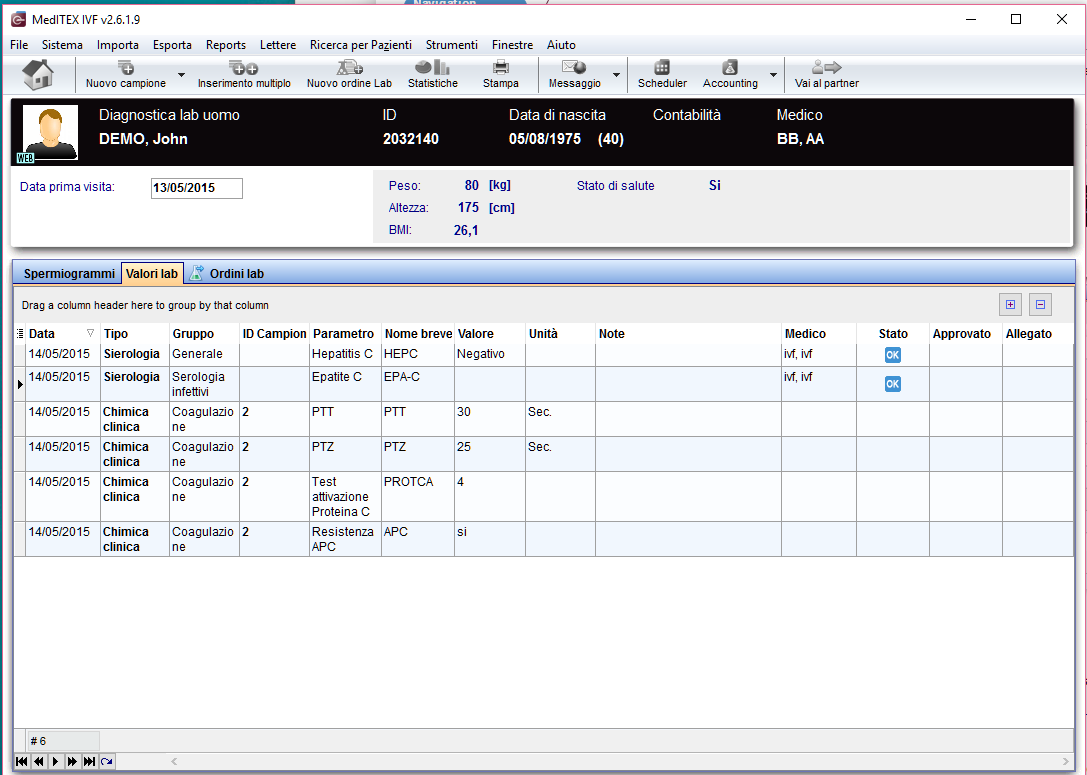The height and width of the screenshot is (775, 1087).
Task: Open the Nuovo campione dropdown arrow
Action: click(181, 75)
